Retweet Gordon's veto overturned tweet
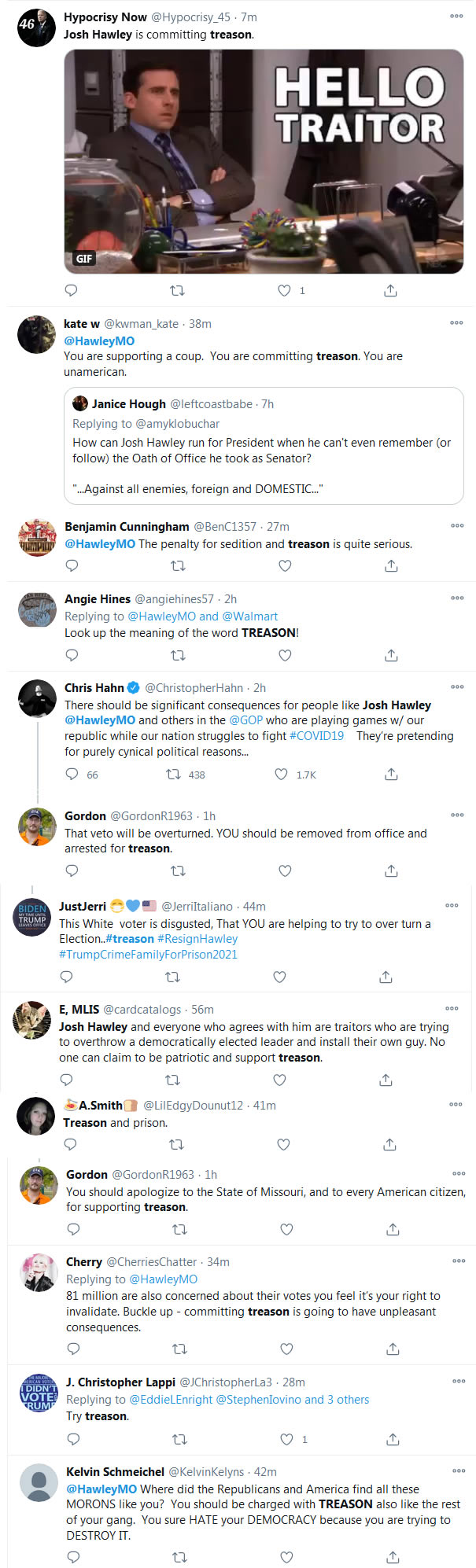This screenshot has width=476, height=1568. point(179,870)
